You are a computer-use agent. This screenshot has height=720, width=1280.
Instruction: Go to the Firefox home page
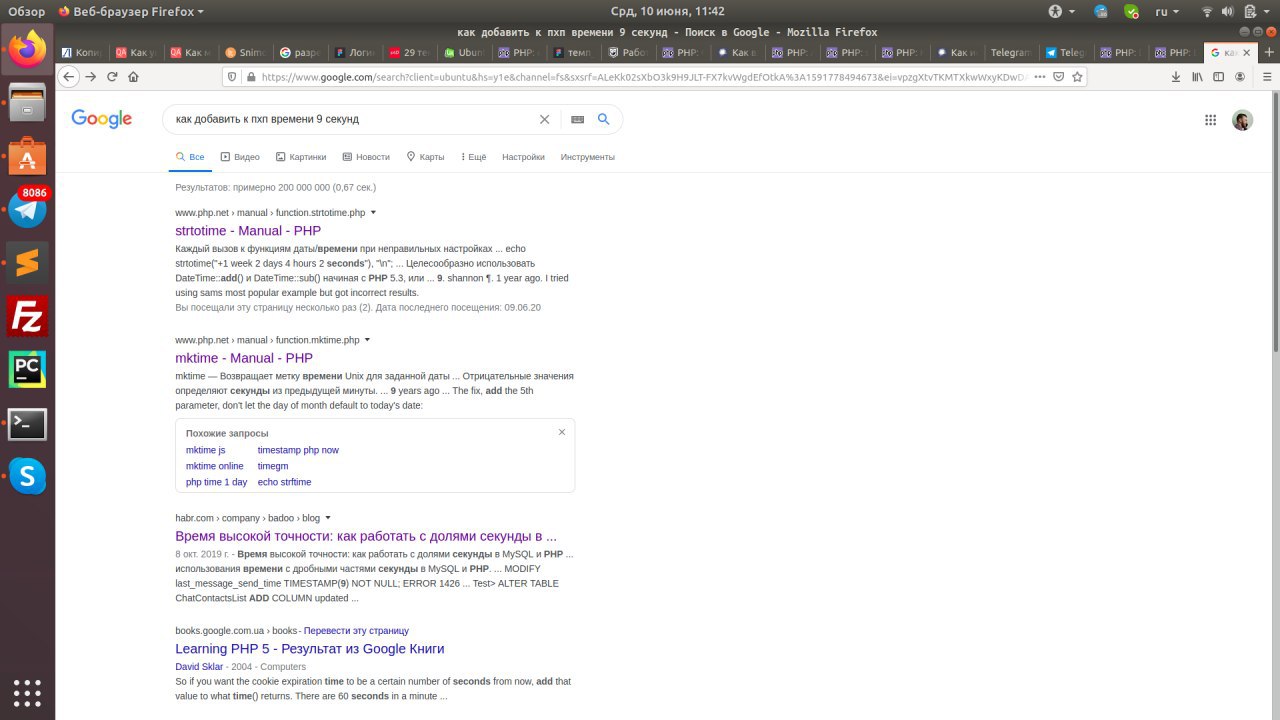[134, 76]
